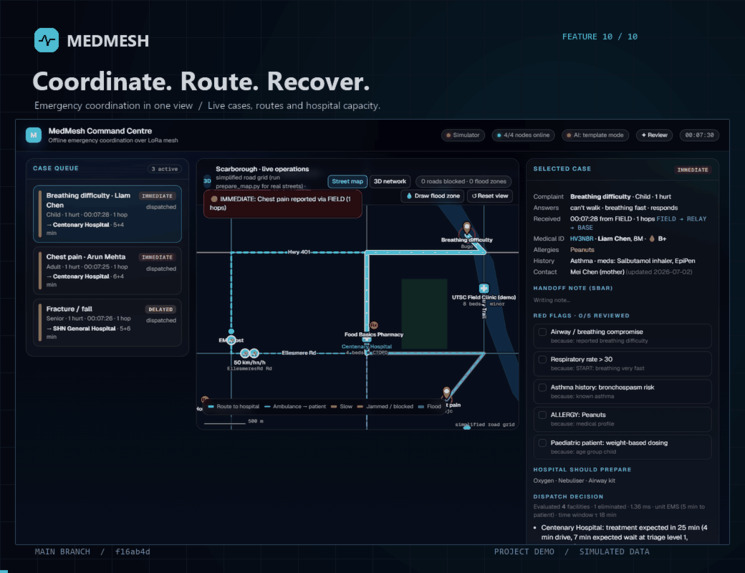Click the Reset view button
Image resolution: width=745 pixels, height=573 pixels.
490,196
